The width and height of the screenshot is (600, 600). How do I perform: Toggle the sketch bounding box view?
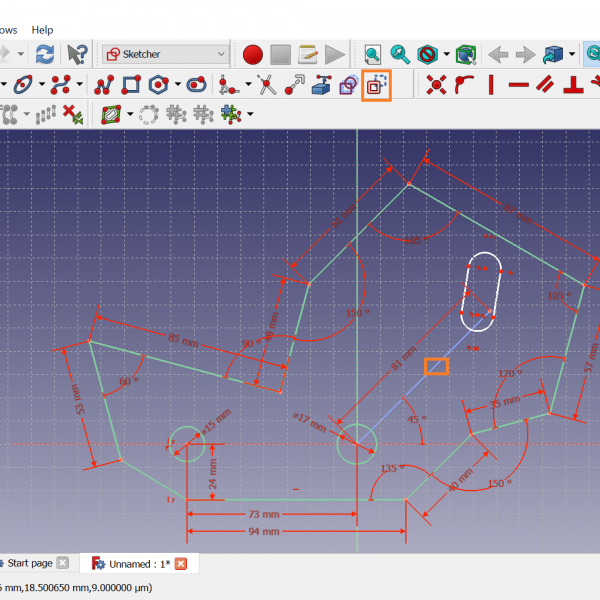tap(466, 54)
